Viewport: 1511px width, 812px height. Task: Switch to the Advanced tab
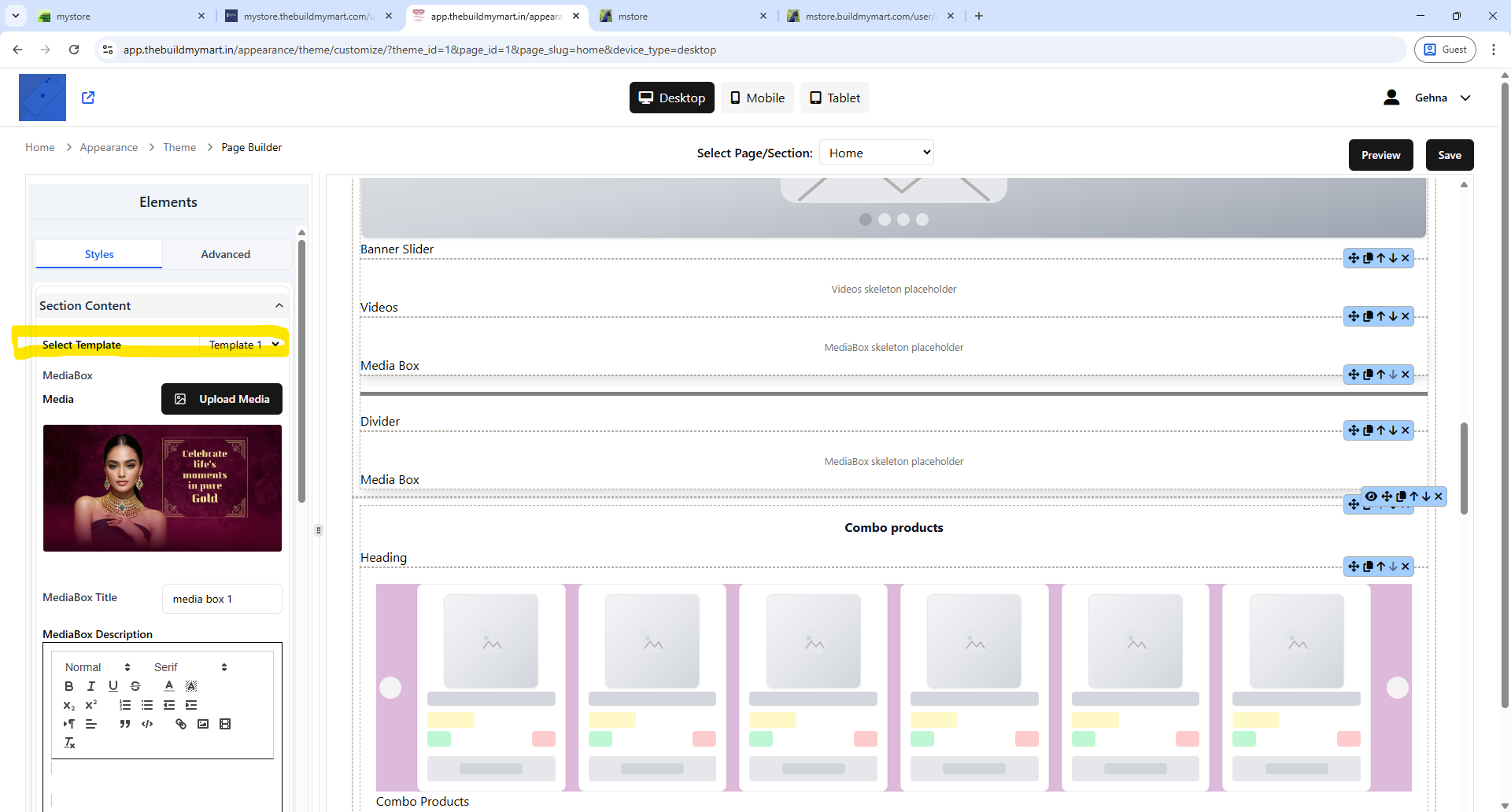click(226, 254)
